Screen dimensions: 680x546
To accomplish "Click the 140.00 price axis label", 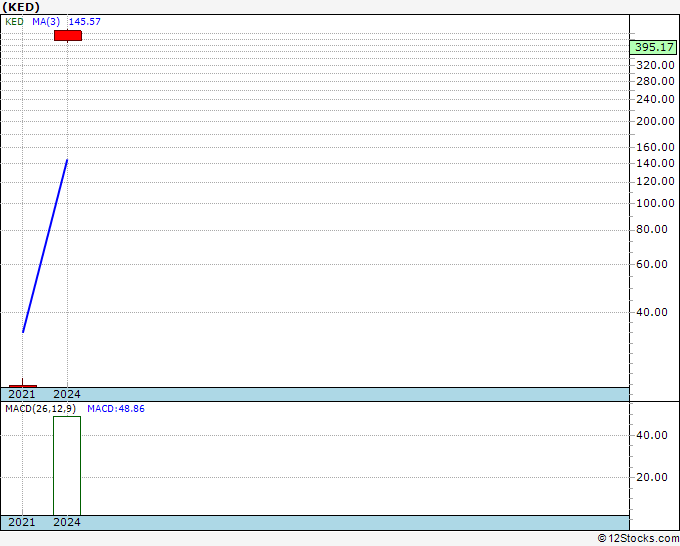I will [655, 163].
